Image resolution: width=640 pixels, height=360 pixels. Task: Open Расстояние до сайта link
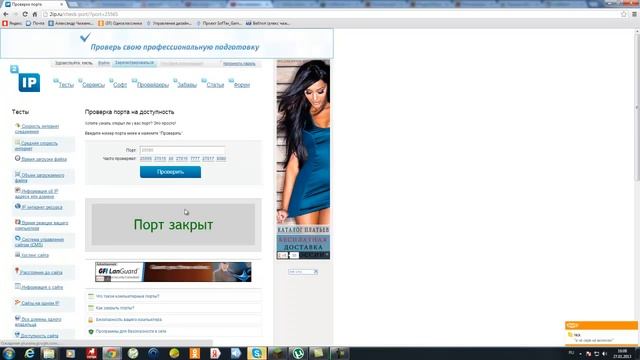[41, 272]
